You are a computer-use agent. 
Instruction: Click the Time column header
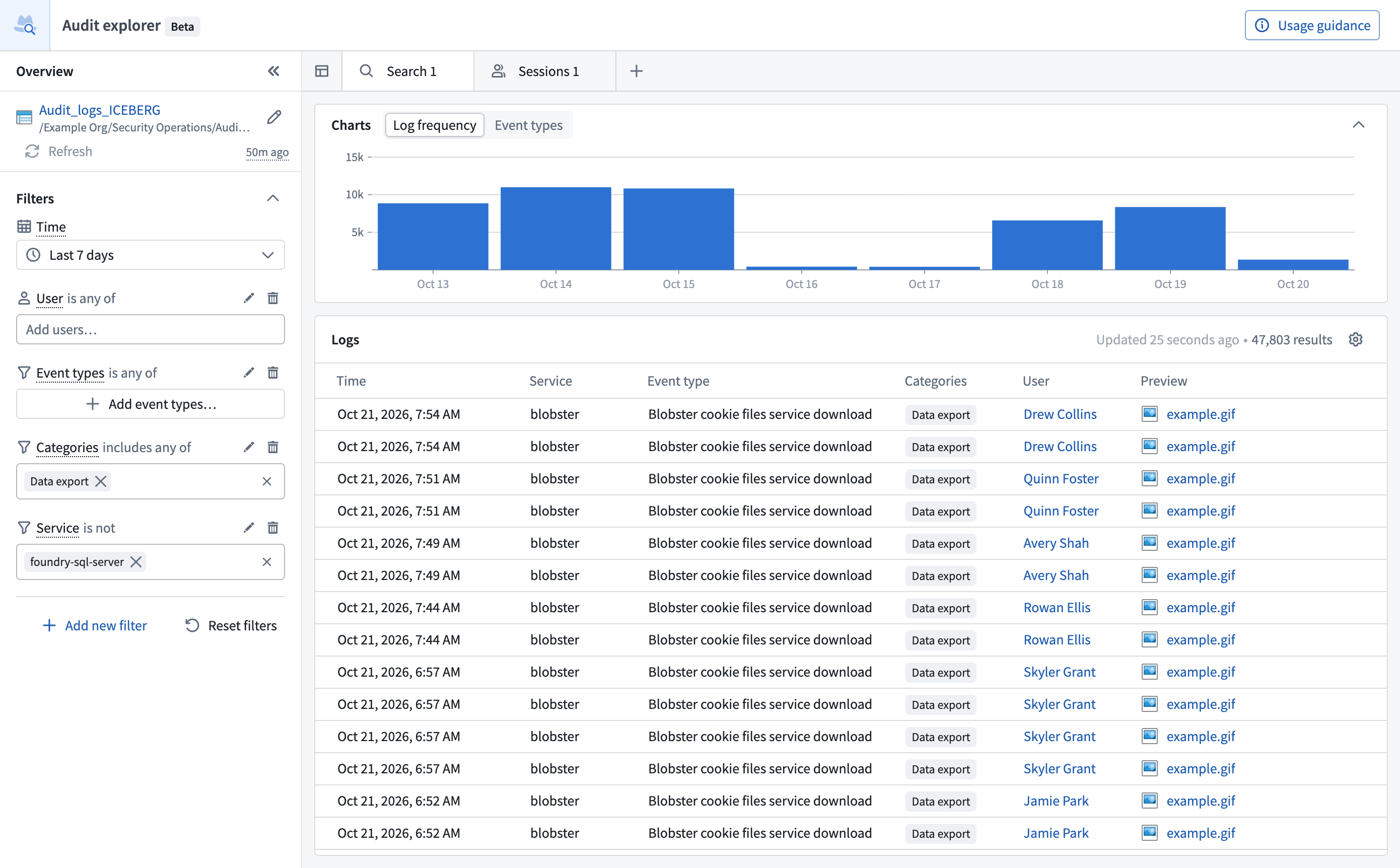[x=351, y=381]
